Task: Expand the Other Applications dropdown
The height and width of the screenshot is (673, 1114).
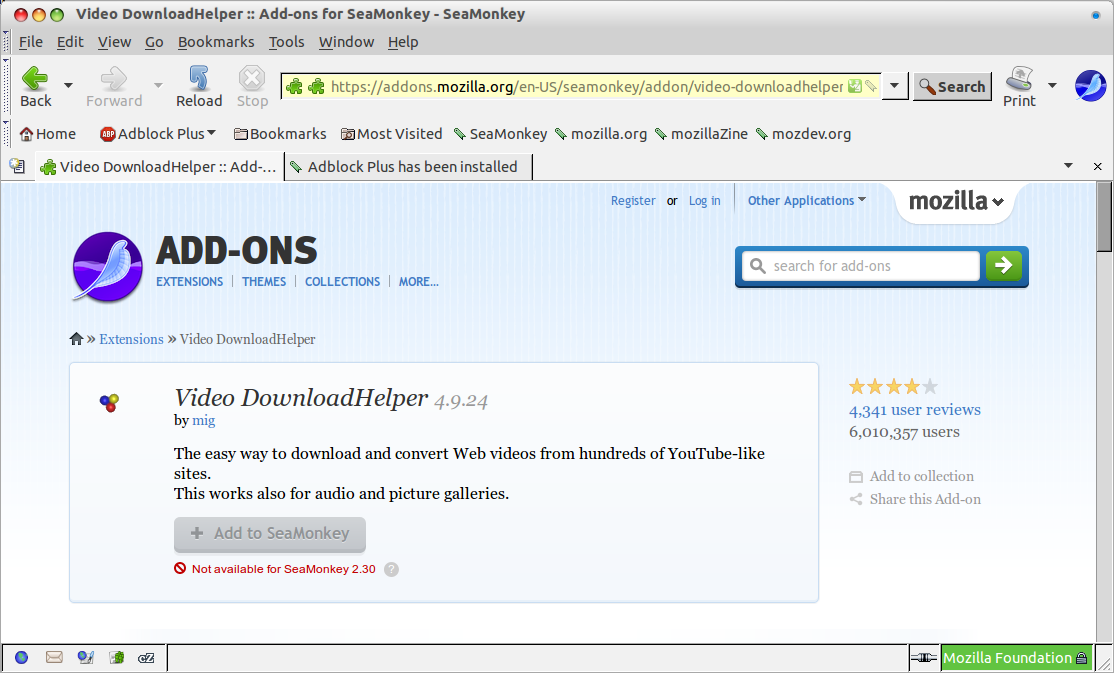Action: pos(807,200)
